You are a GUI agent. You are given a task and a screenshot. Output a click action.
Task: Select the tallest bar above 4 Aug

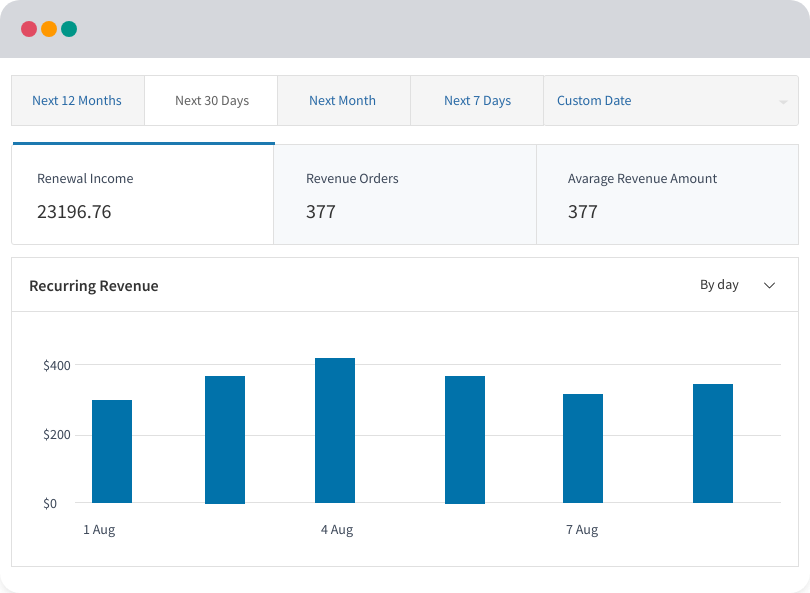(335, 430)
